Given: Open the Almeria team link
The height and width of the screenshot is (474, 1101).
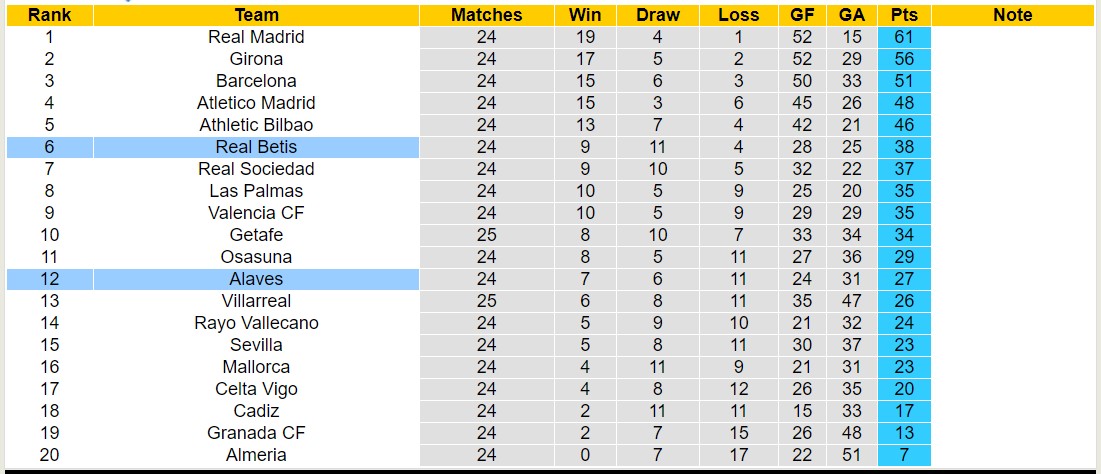Looking at the screenshot, I should [256, 455].
